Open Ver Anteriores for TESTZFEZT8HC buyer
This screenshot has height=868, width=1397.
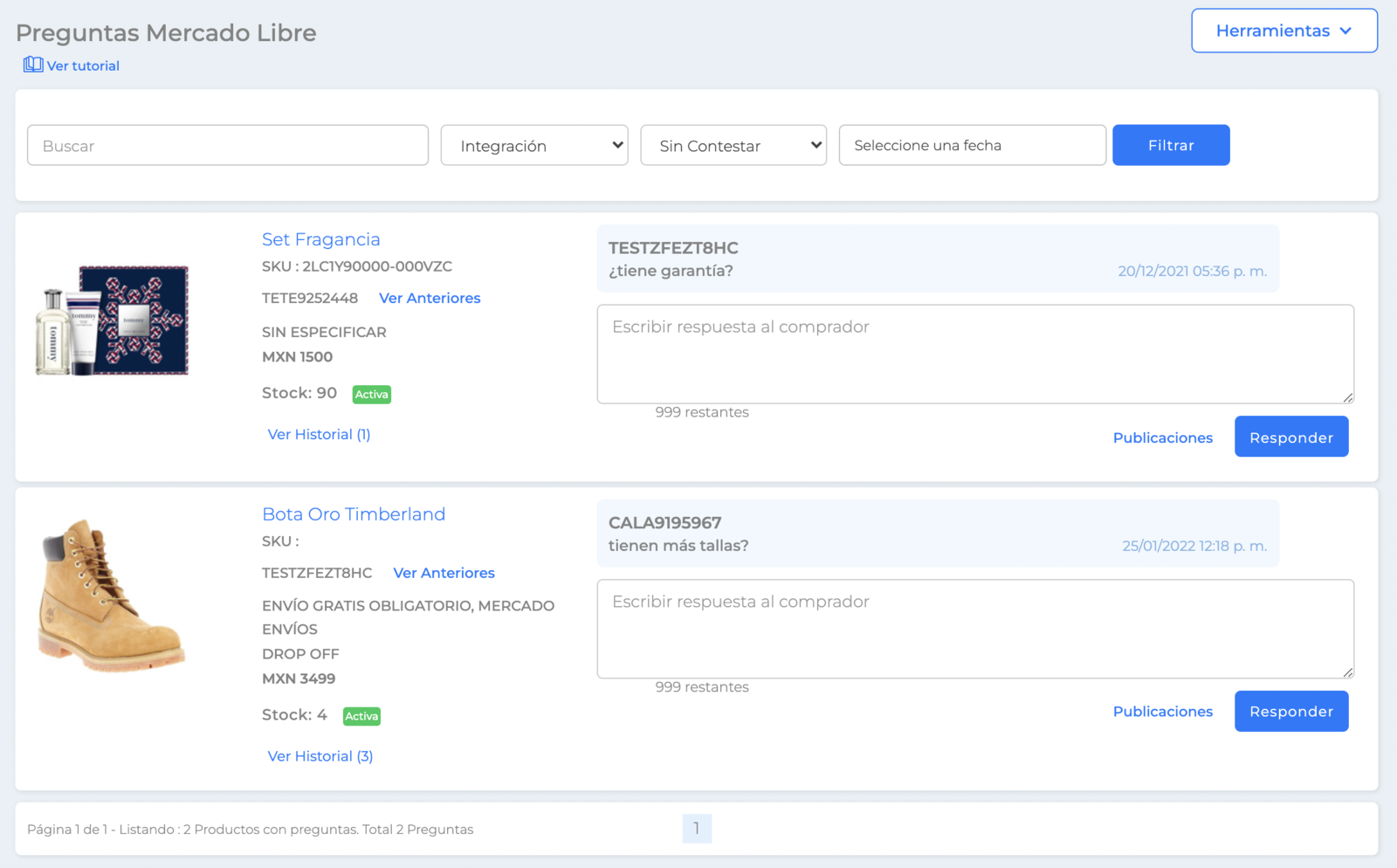(x=444, y=573)
